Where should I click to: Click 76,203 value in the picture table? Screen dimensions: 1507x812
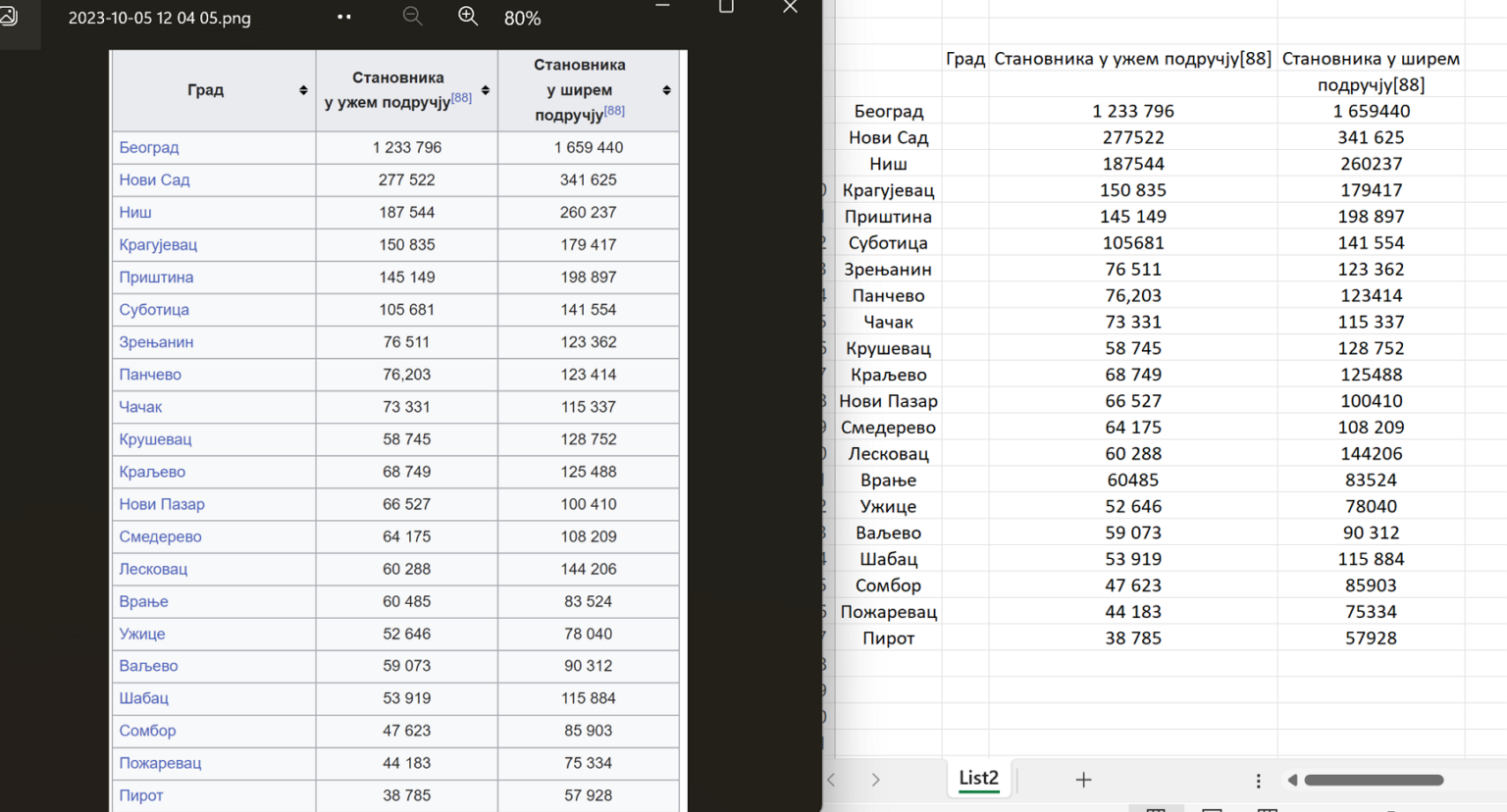(407, 374)
